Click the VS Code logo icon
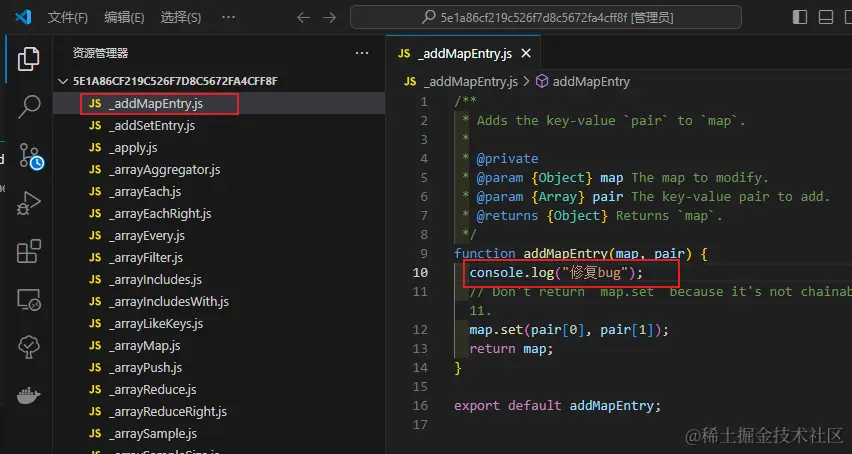Screen dimensions: 852x454 (x=23, y=17)
